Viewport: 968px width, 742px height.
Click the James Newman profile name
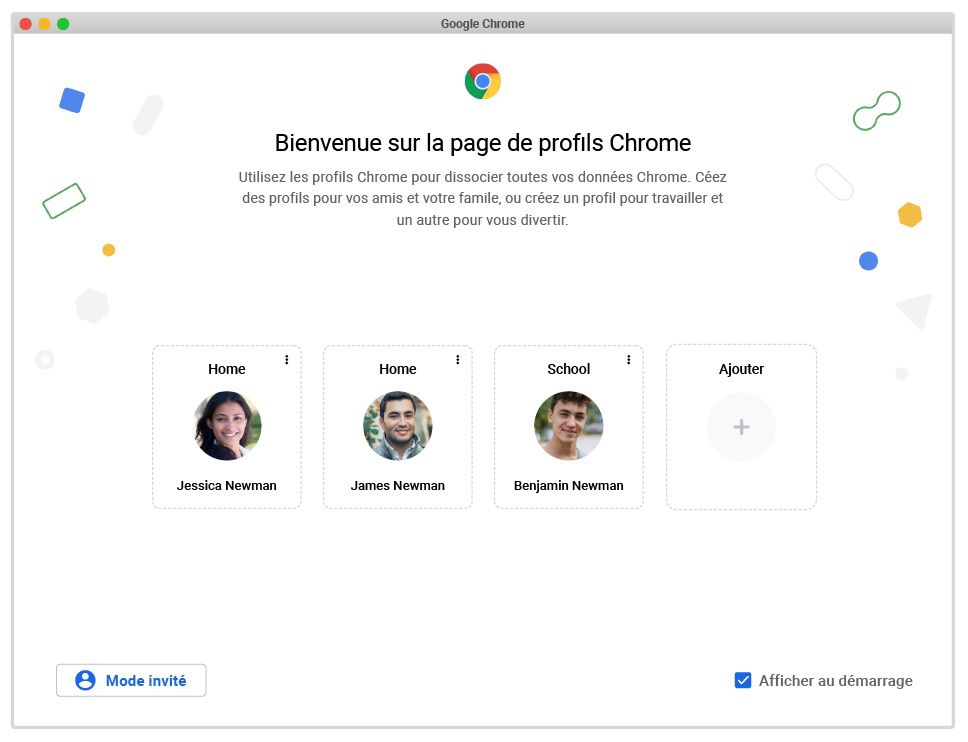398,485
